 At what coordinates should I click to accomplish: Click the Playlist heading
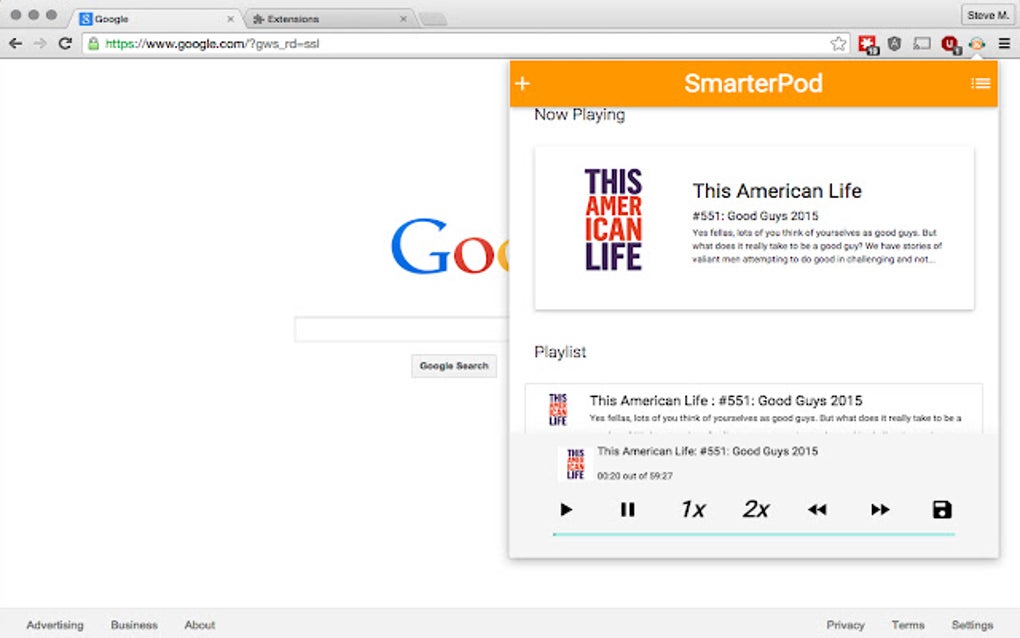click(x=560, y=352)
